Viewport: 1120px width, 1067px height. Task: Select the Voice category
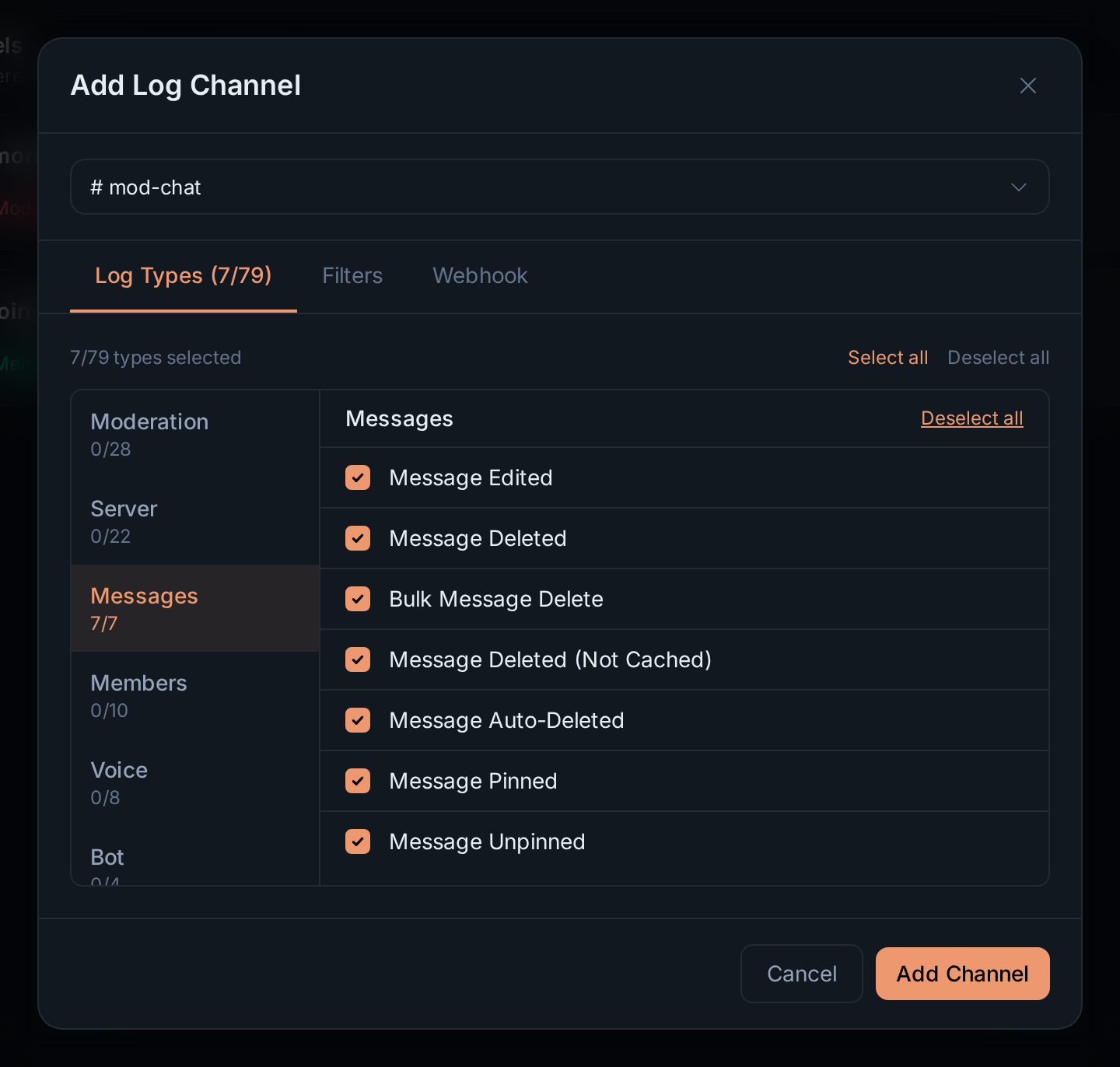[x=195, y=782]
